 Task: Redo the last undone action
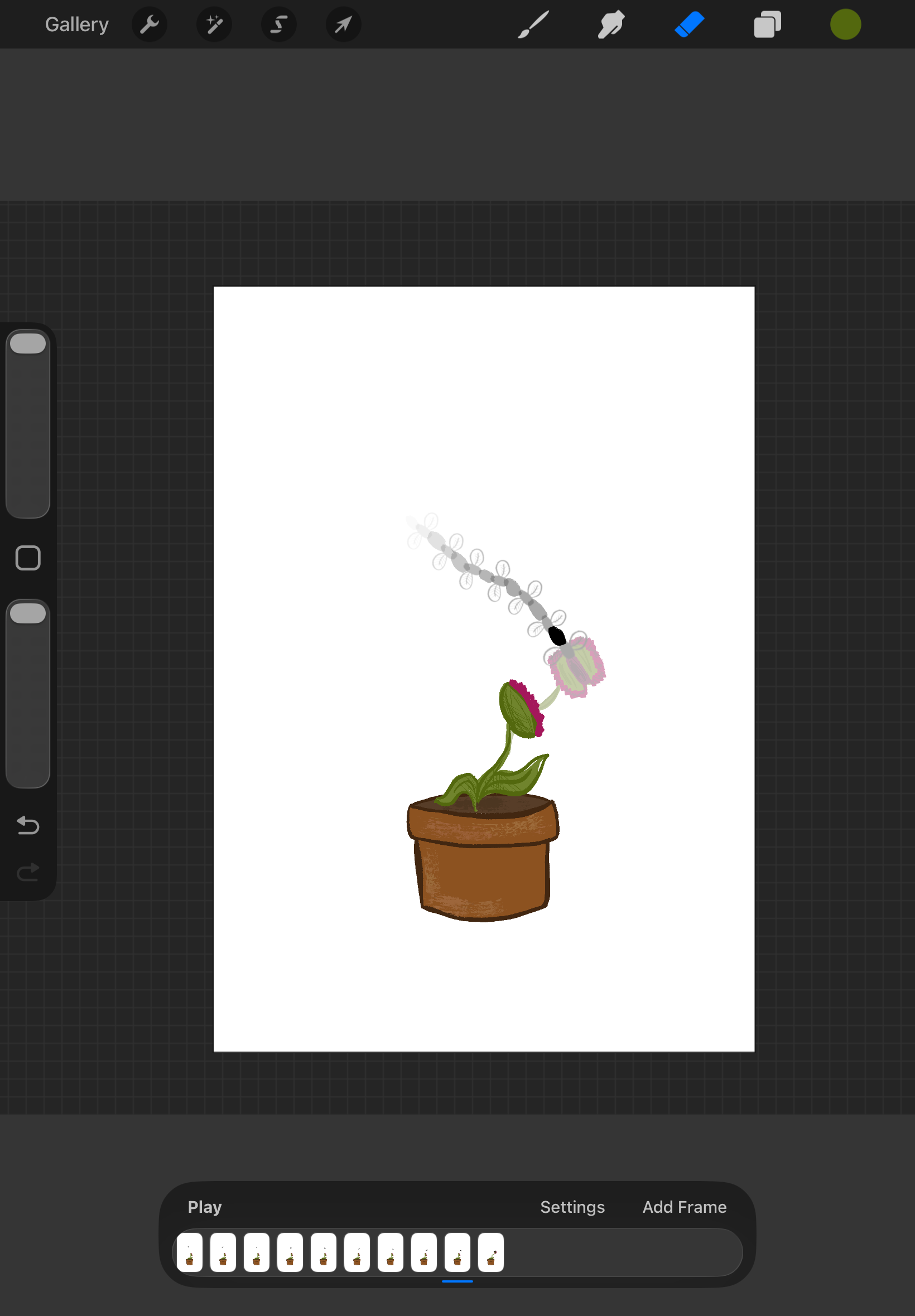click(x=27, y=872)
